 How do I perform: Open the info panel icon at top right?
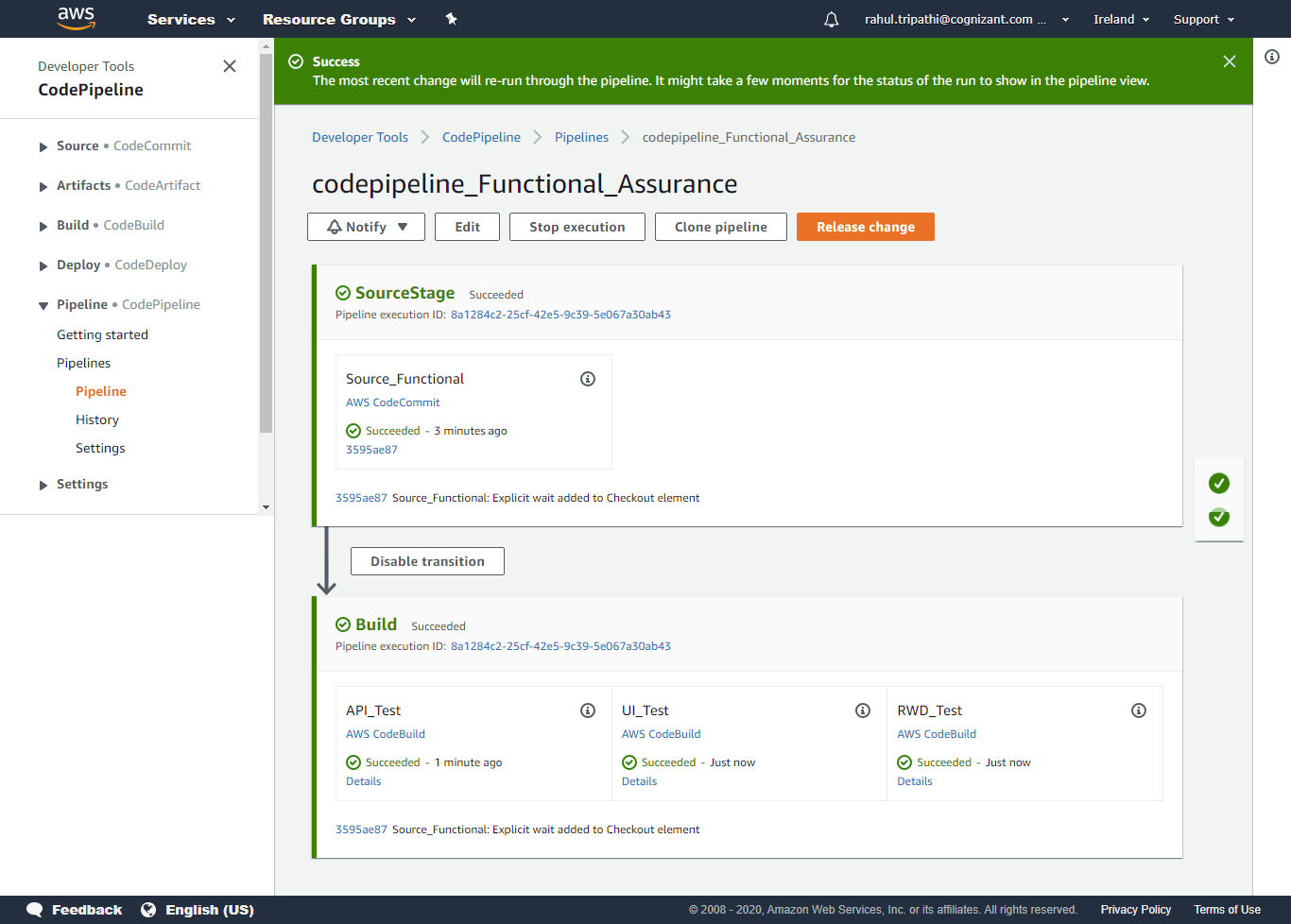pos(1272,57)
